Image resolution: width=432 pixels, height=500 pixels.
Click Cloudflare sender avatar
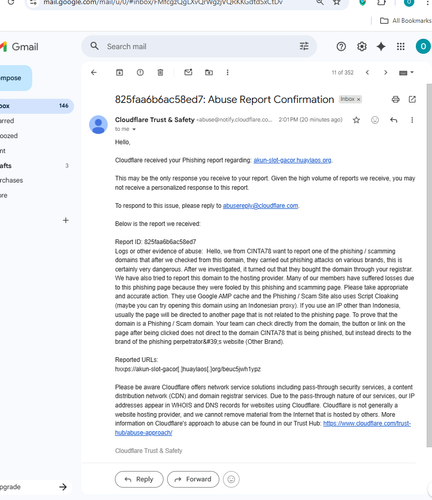point(98,125)
